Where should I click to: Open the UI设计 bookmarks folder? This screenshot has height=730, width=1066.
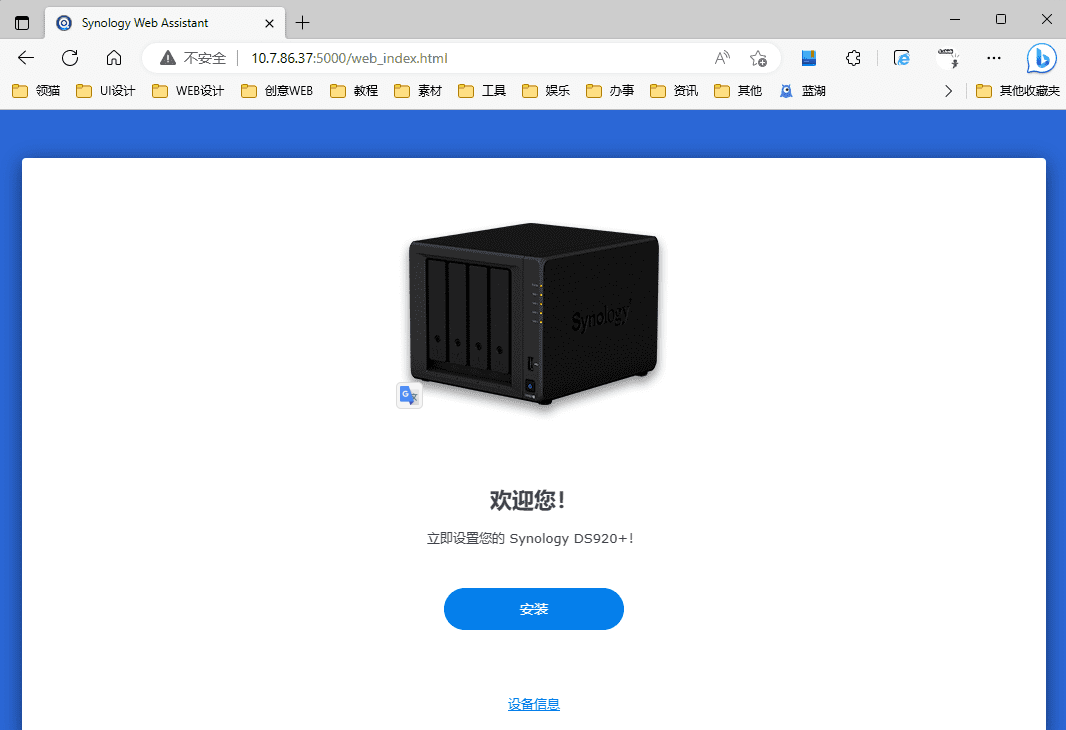click(106, 91)
